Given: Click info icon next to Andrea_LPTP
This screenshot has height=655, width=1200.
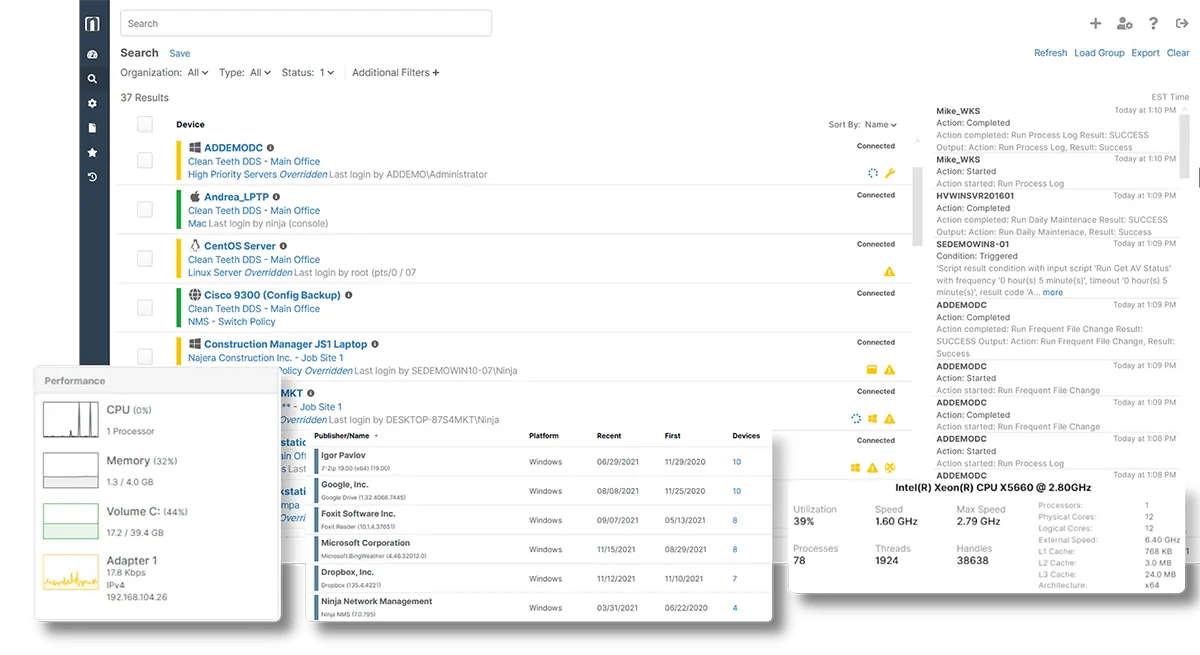Looking at the screenshot, I should [x=277, y=197].
